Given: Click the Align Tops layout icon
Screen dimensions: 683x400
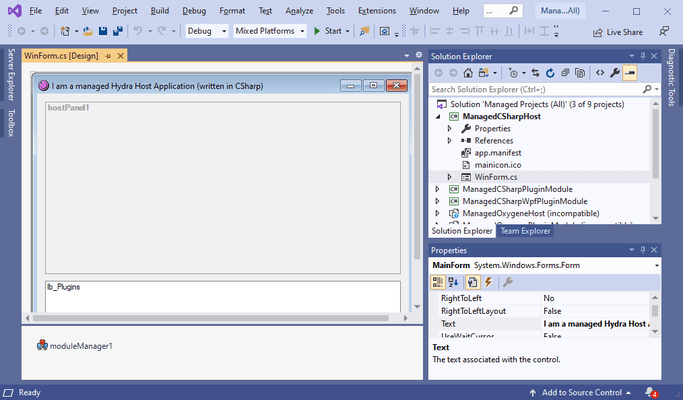Looking at the screenshot, I should click(480, 31).
